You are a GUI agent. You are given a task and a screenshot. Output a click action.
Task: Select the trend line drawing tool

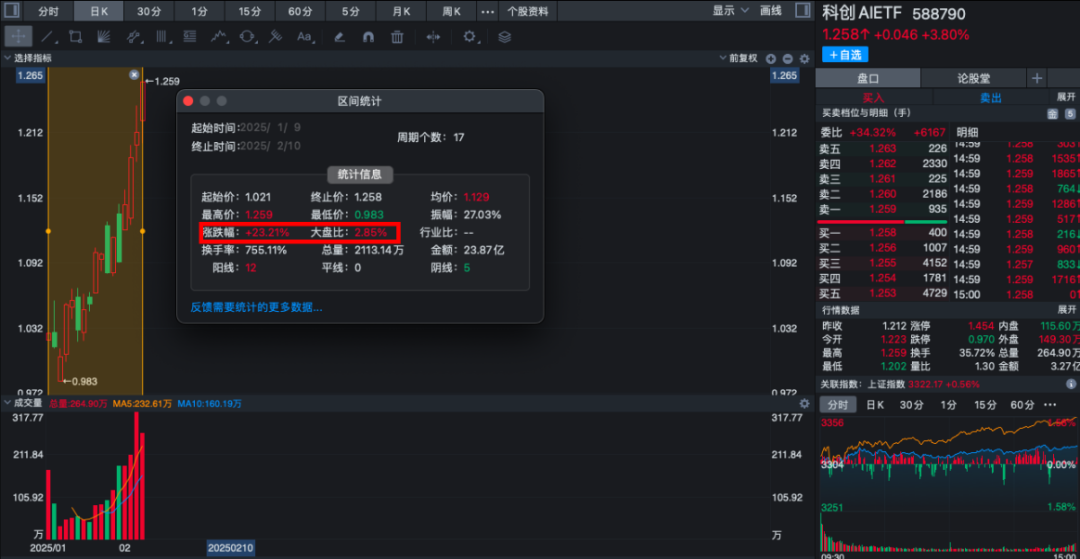(47, 37)
